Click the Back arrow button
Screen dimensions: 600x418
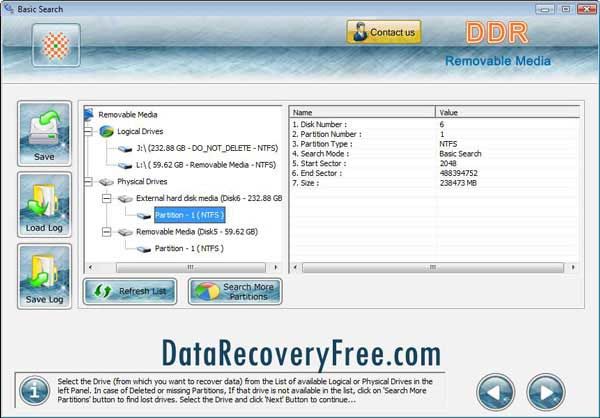(496, 392)
